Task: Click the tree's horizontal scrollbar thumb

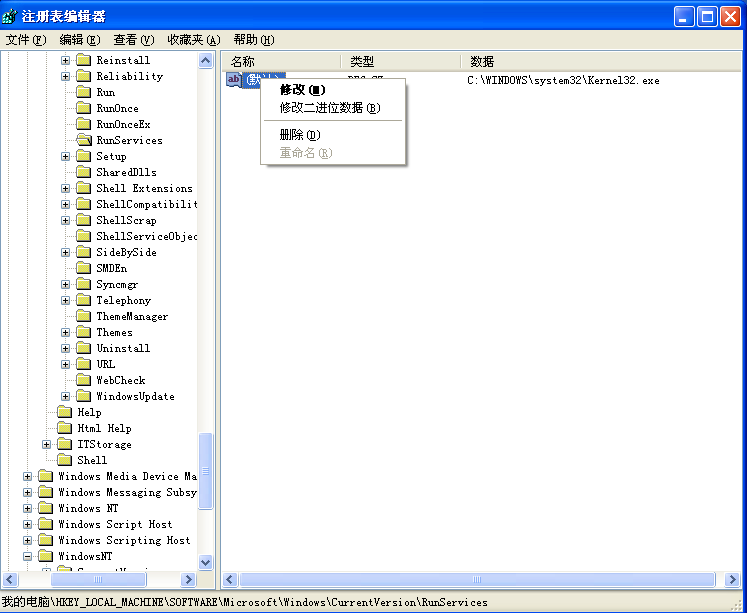Action: coord(98,579)
